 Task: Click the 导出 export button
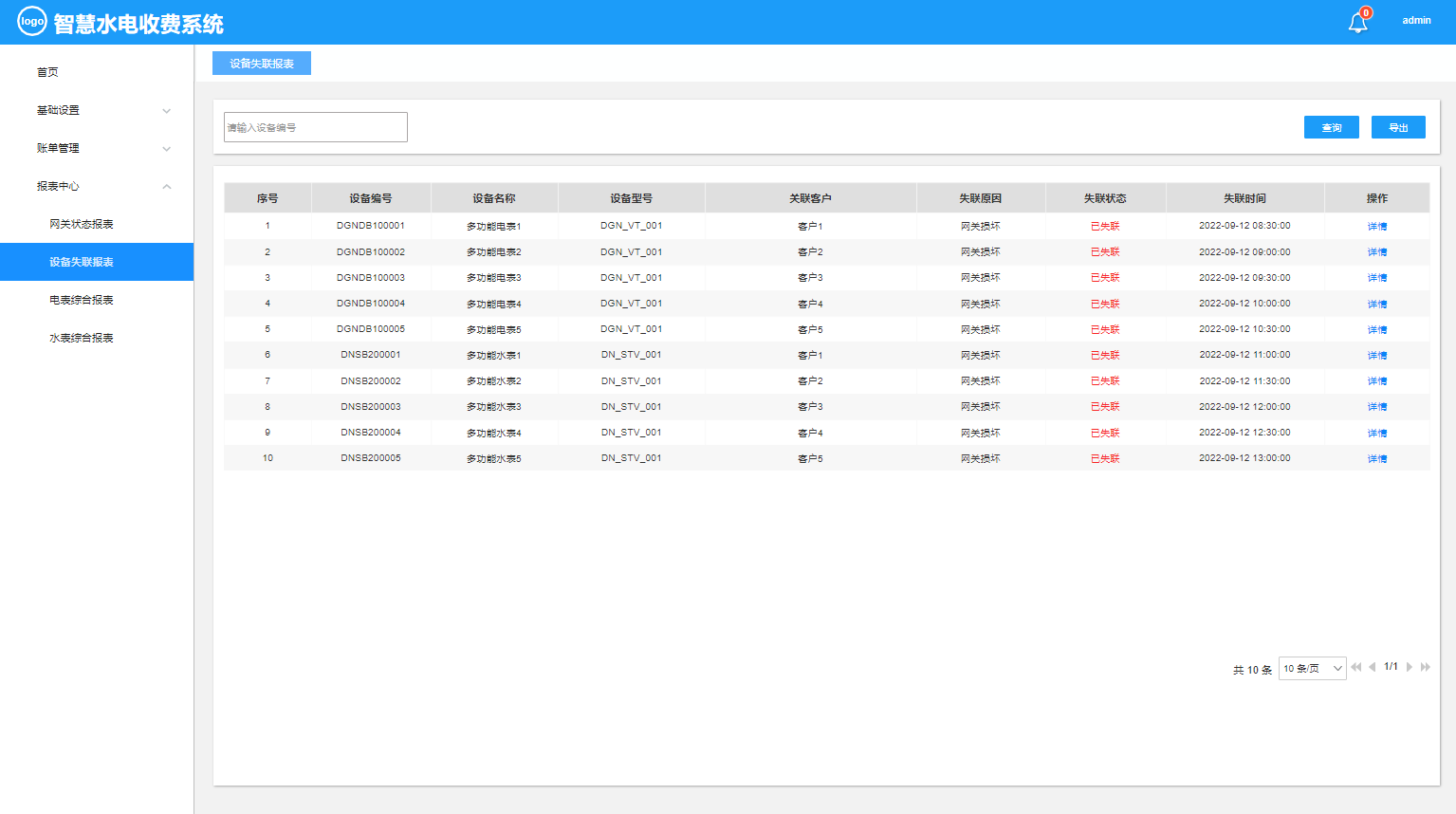click(1398, 127)
